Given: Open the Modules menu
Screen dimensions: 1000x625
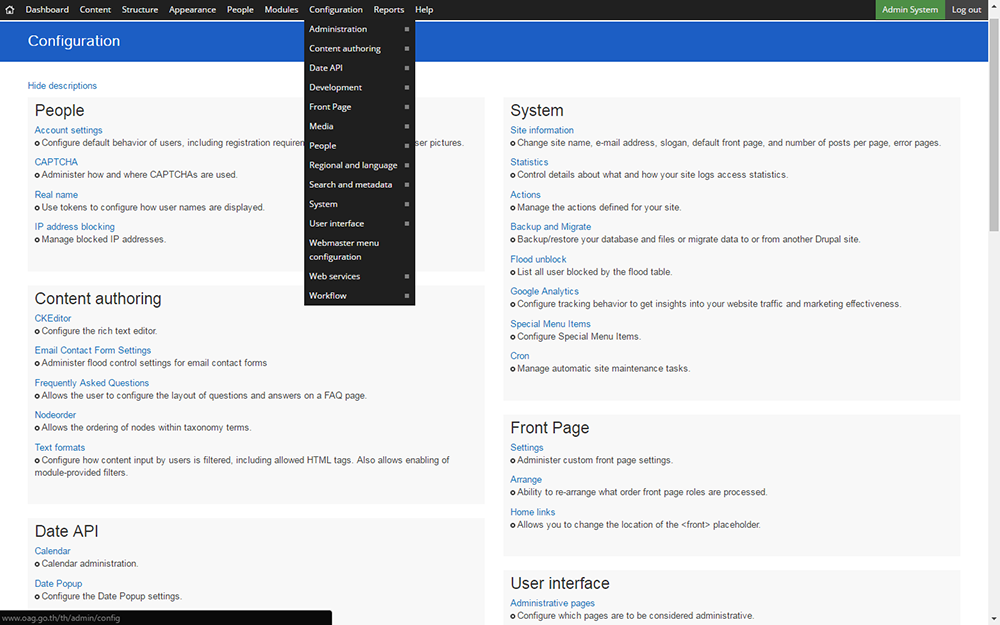Looking at the screenshot, I should [281, 9].
